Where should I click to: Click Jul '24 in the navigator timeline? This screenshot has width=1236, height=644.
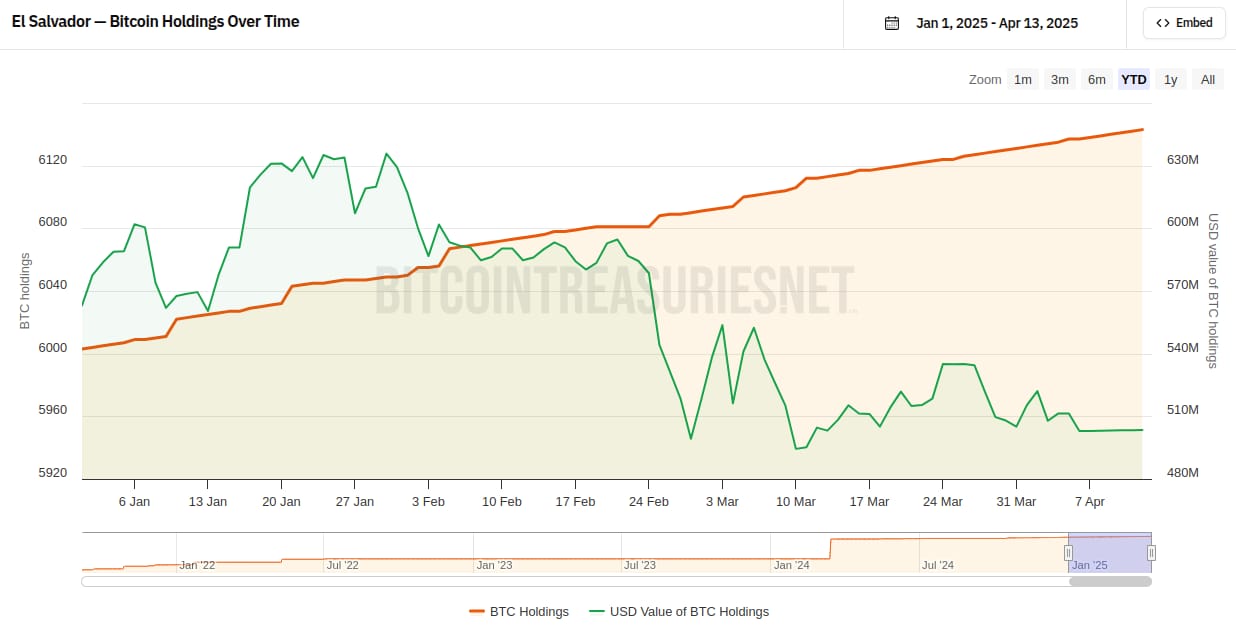tap(938, 565)
